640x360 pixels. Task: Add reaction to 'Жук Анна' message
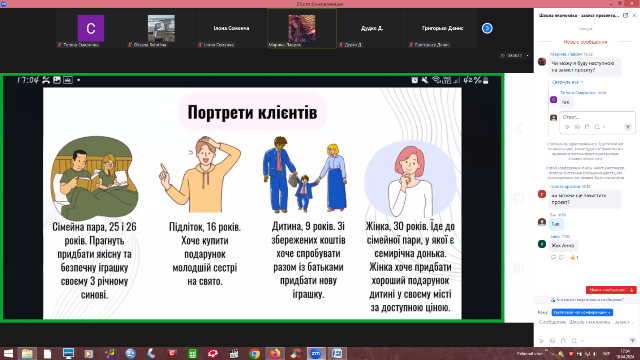[x=562, y=258]
